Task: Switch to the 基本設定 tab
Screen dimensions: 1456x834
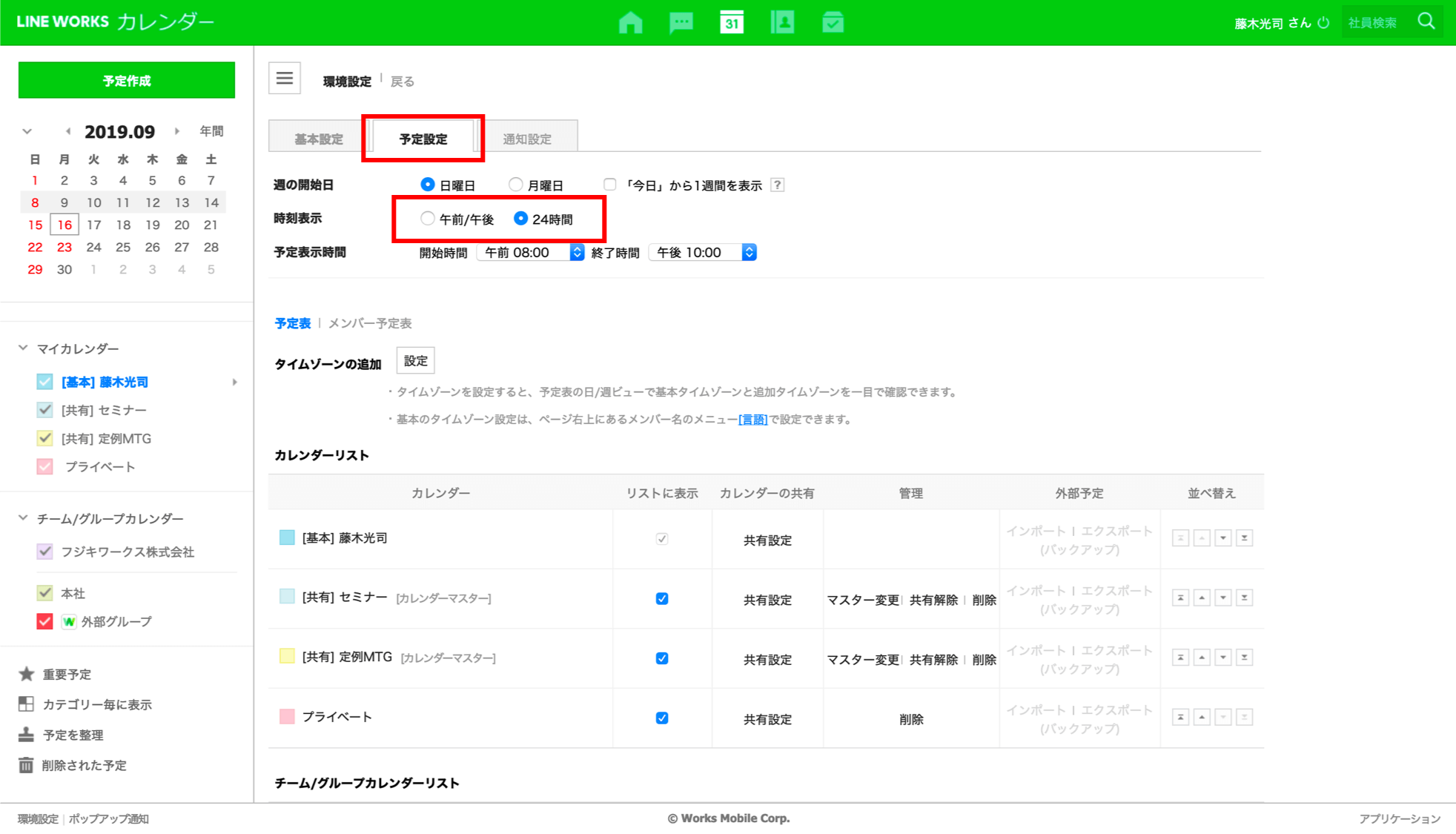Action: coord(319,139)
